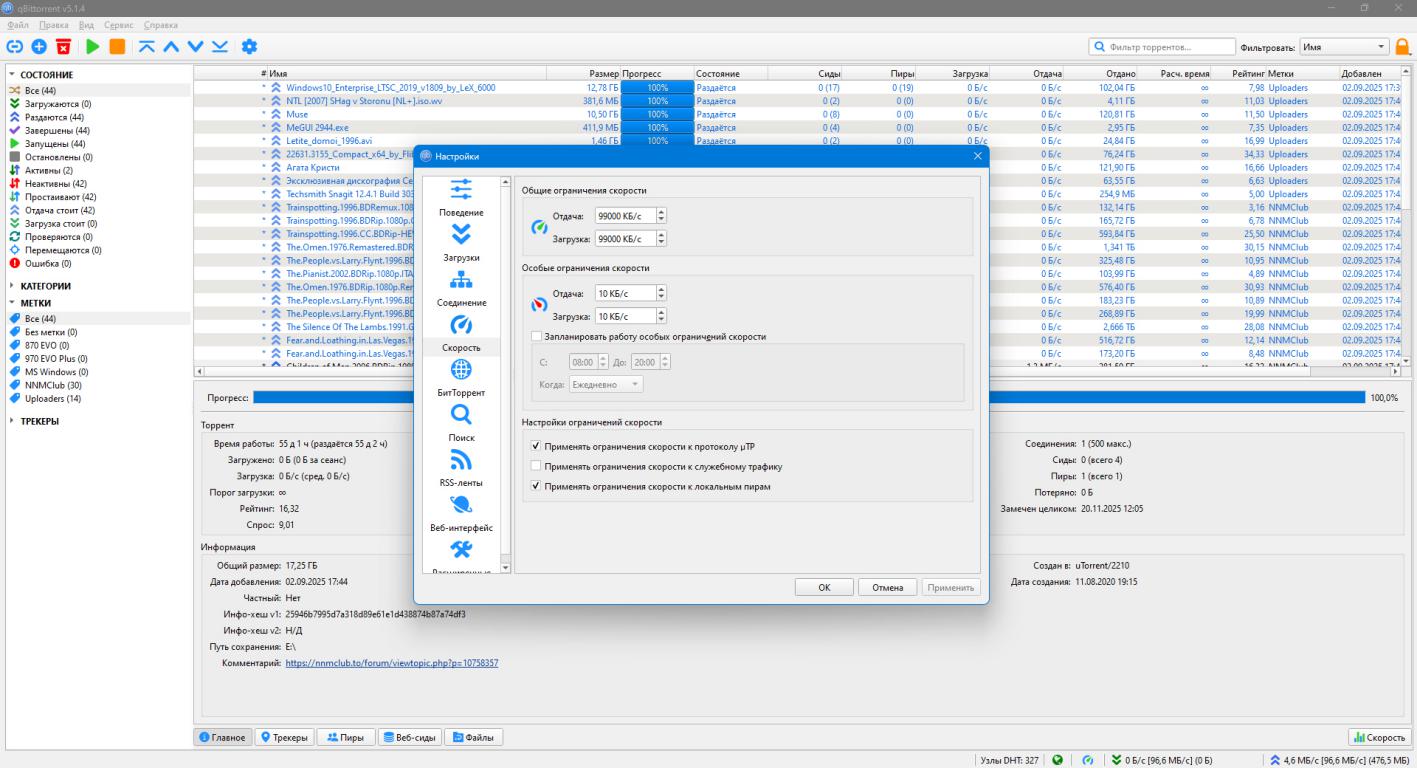Screen dimensions: 1417x768
Task: Click the green start torrents toolbar icon
Action: 92,47
